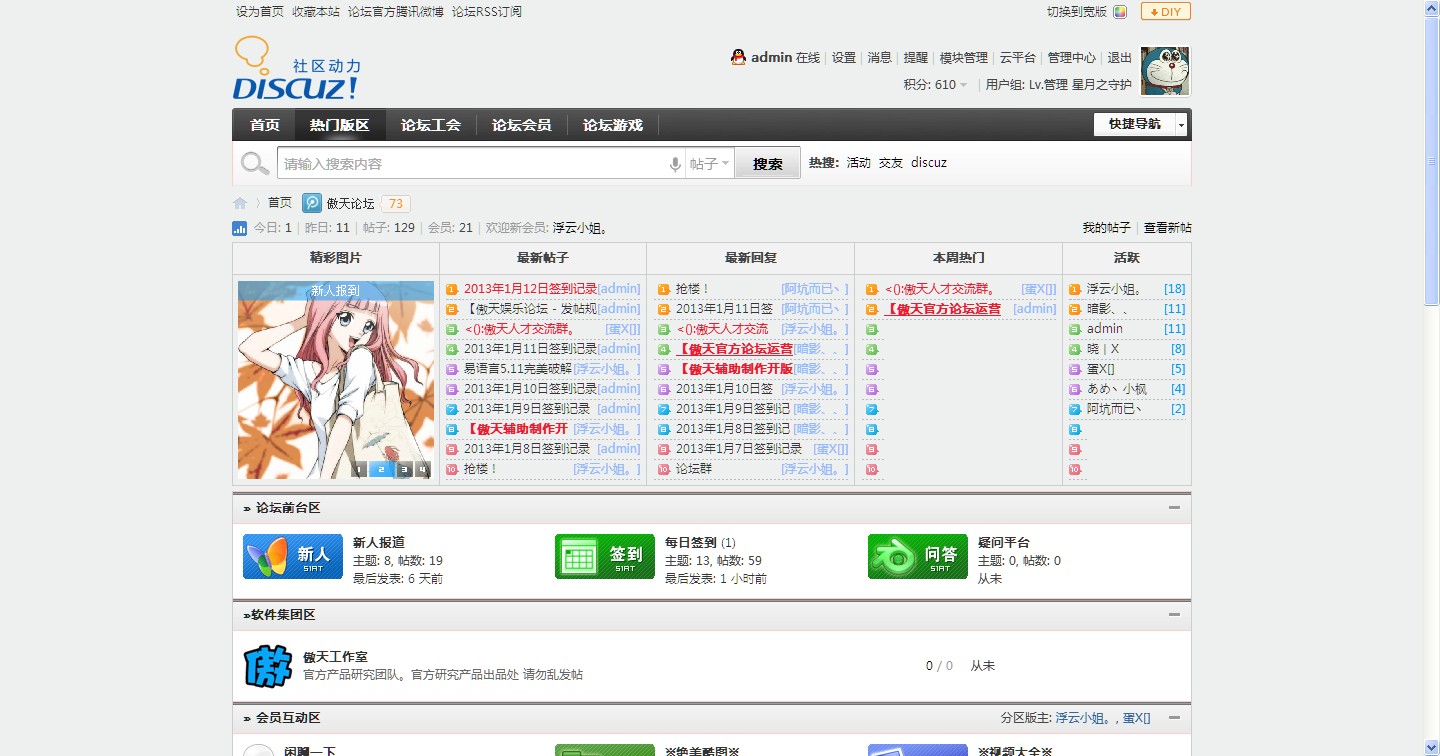This screenshot has height=756, width=1440.
Task: Collapse the 论坛前台区 section
Action: tap(1174, 508)
